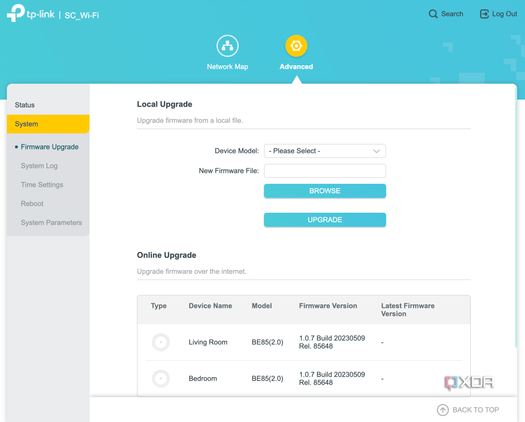Click the UPGRADE button

(x=325, y=220)
